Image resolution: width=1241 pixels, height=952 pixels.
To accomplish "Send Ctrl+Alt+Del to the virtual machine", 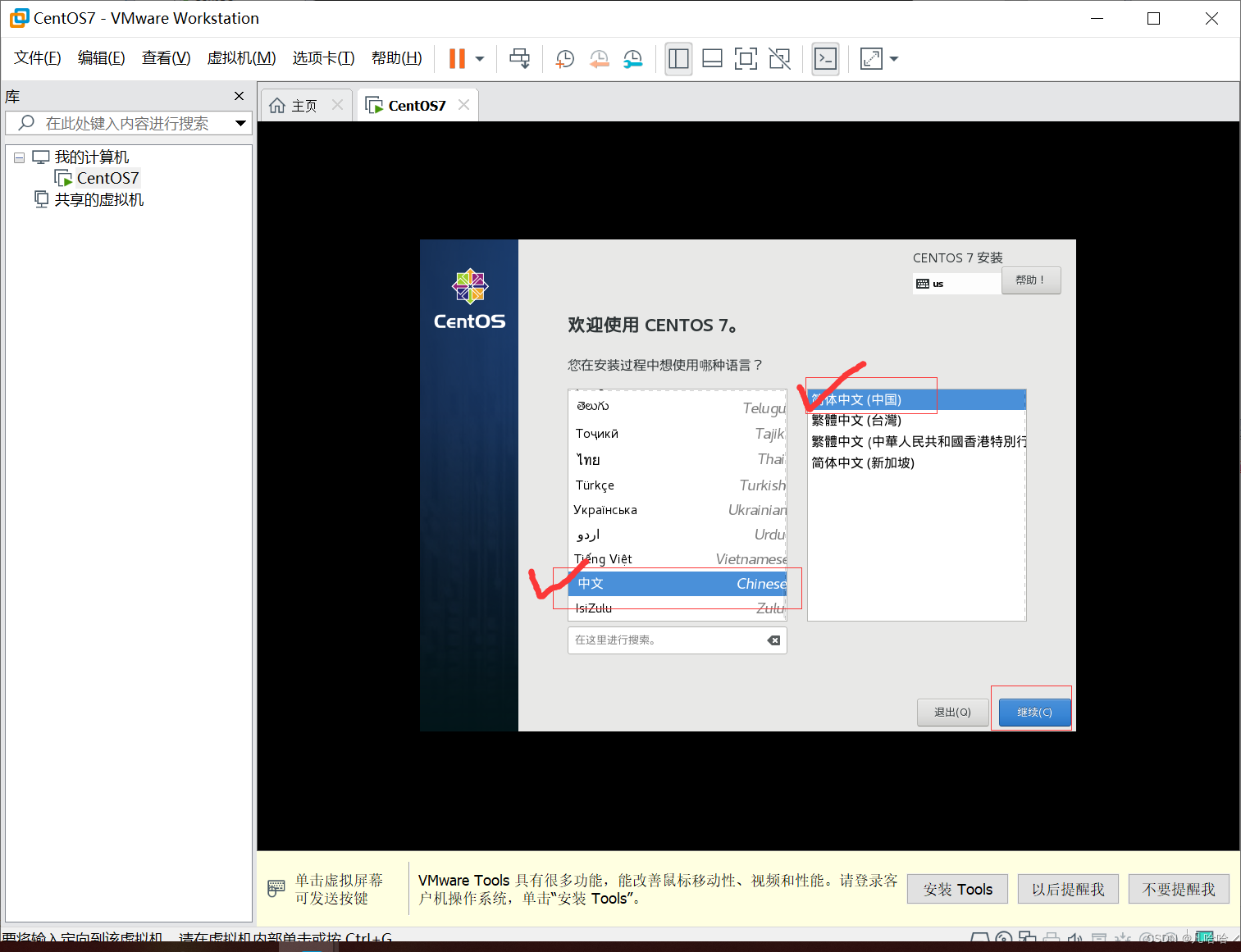I will 520,58.
